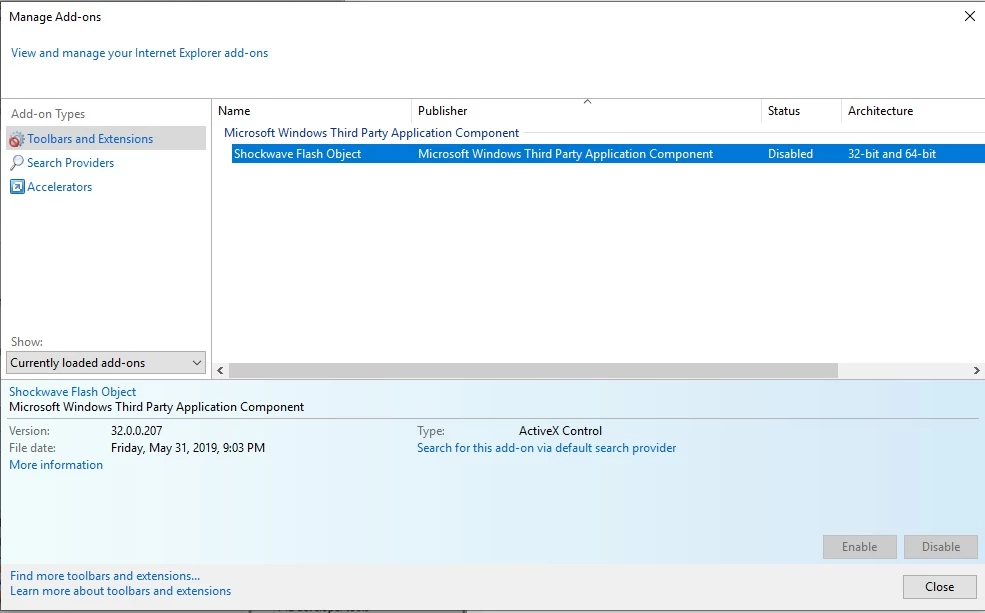The height and width of the screenshot is (613, 985).
Task: Search for this add-on via default provider
Action: click(547, 448)
